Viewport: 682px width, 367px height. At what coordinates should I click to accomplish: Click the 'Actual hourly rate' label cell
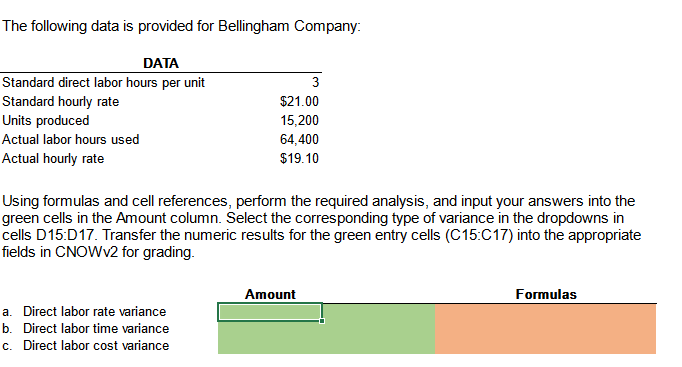(53, 158)
